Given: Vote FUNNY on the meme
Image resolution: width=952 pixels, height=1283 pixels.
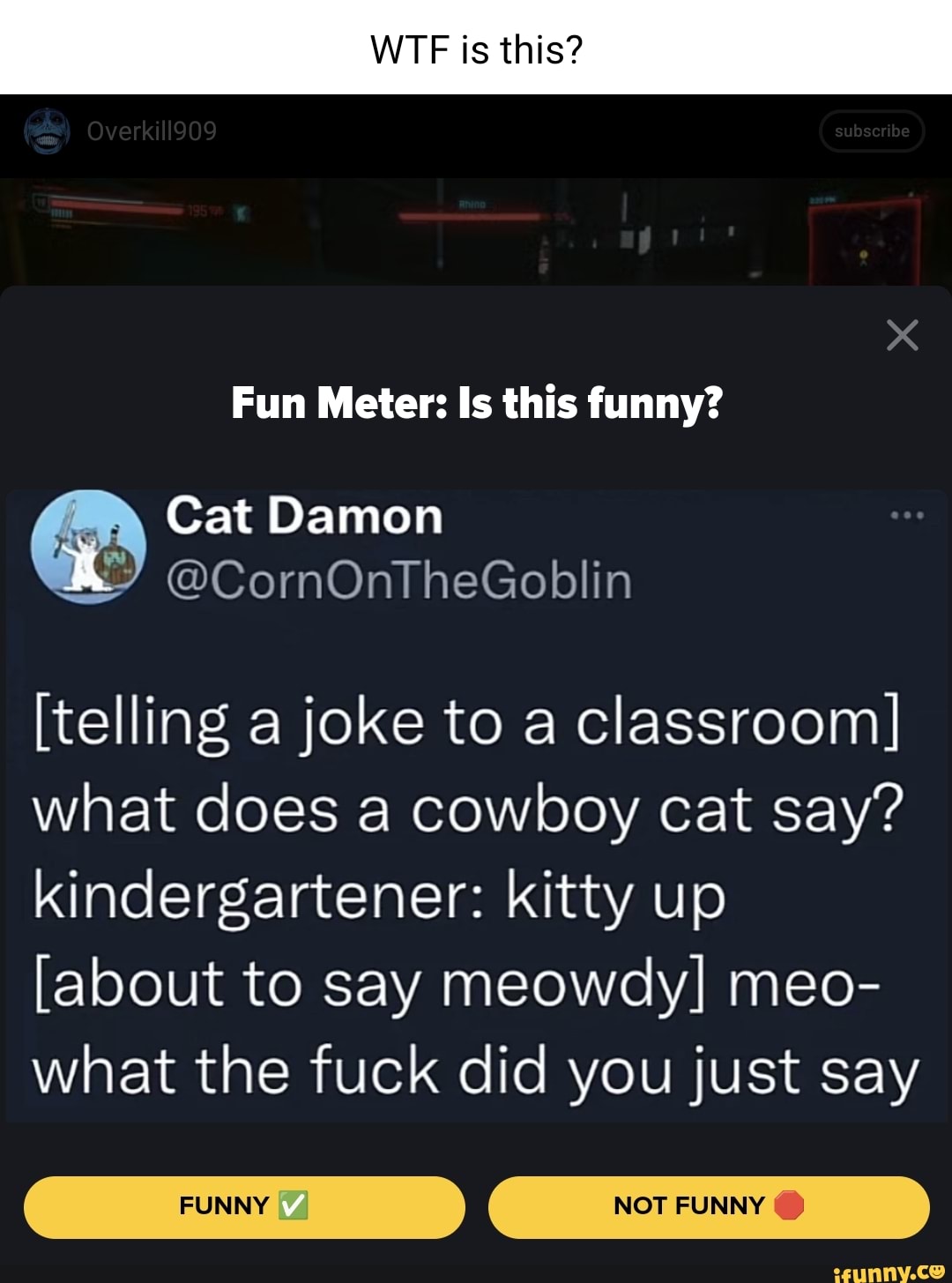Looking at the screenshot, I should [x=244, y=1207].
